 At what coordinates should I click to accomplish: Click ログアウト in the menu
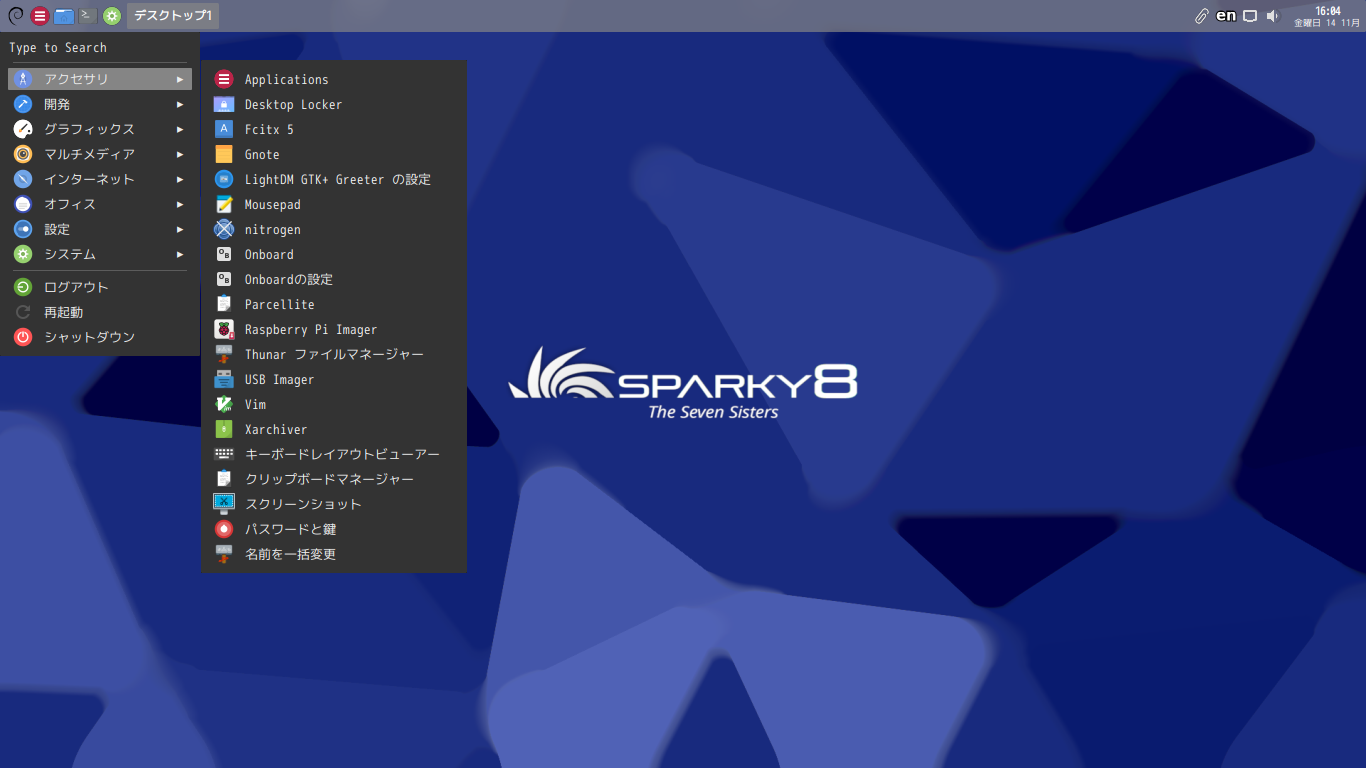(99, 287)
